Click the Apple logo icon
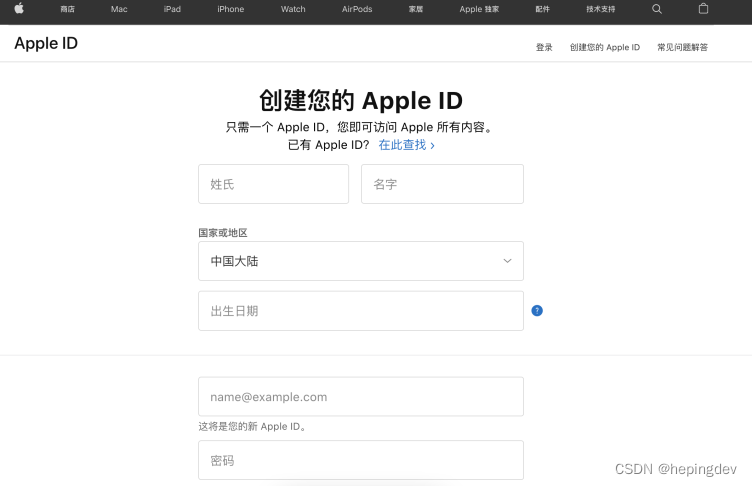Image resolution: width=752 pixels, height=486 pixels. pyautogui.click(x=19, y=9)
